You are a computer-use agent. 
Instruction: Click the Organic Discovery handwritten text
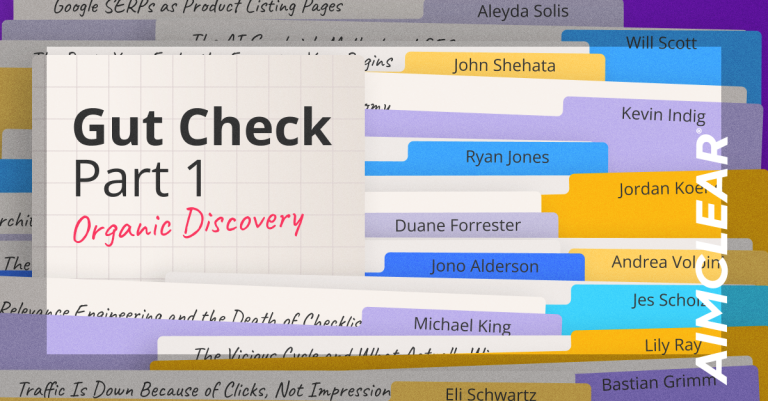click(188, 225)
